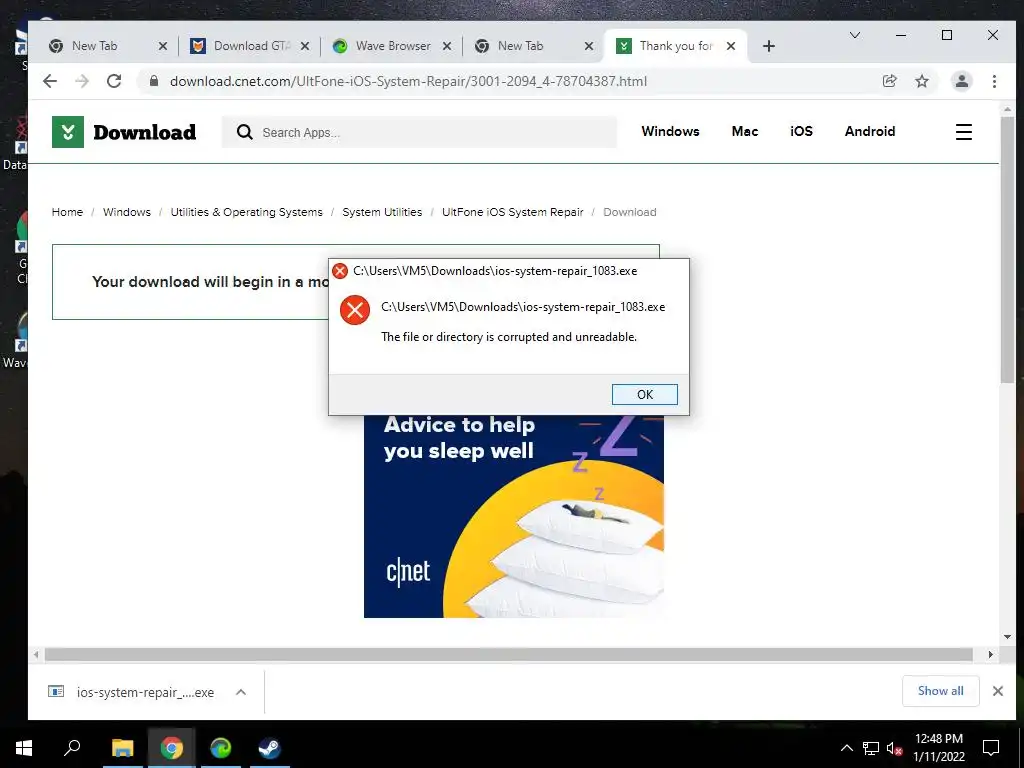Viewport: 1024px width, 768px height.
Task: Open the Chrome profile avatar
Action: 961,81
